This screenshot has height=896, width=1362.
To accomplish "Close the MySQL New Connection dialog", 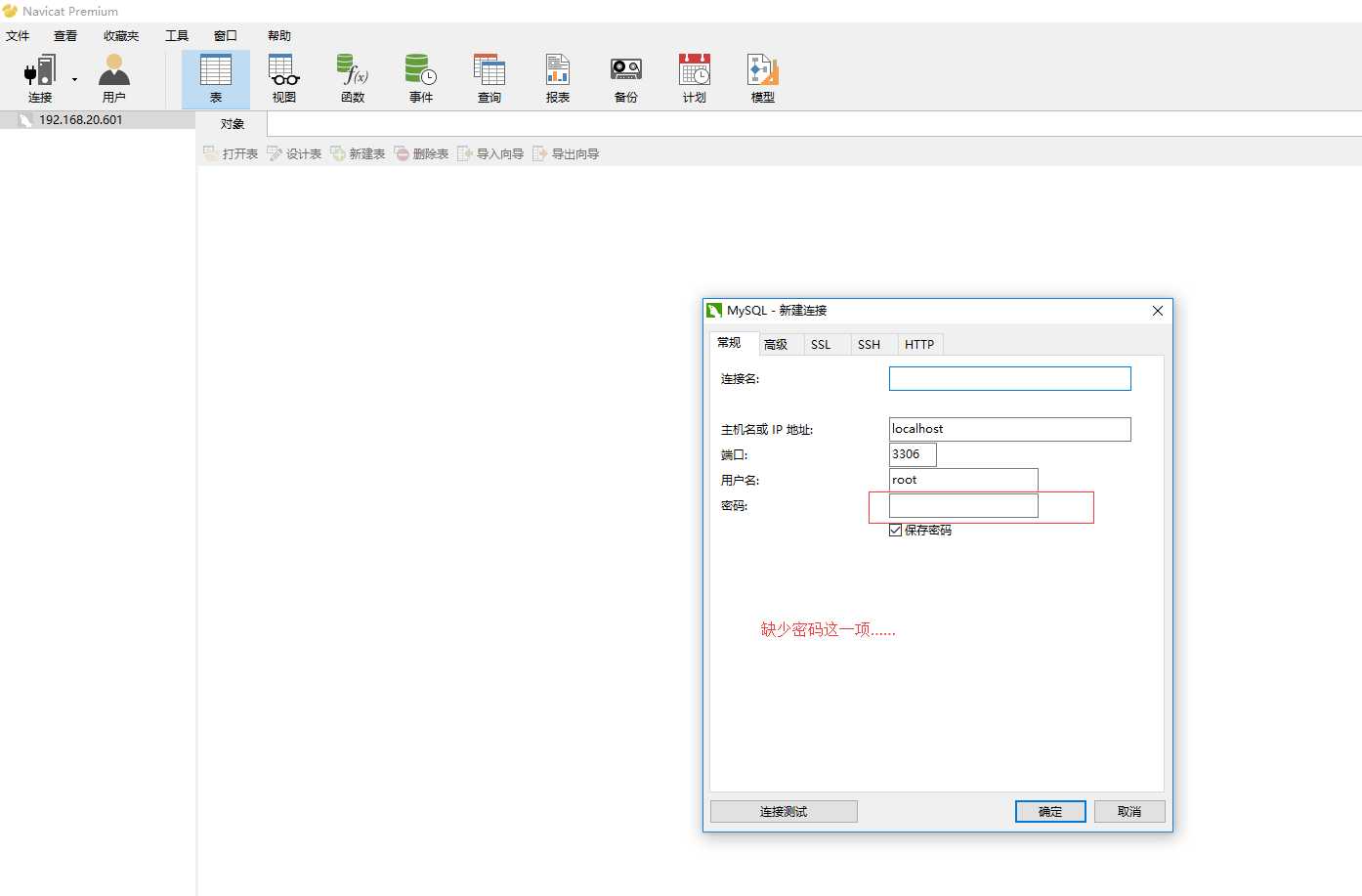I will 1158,311.
